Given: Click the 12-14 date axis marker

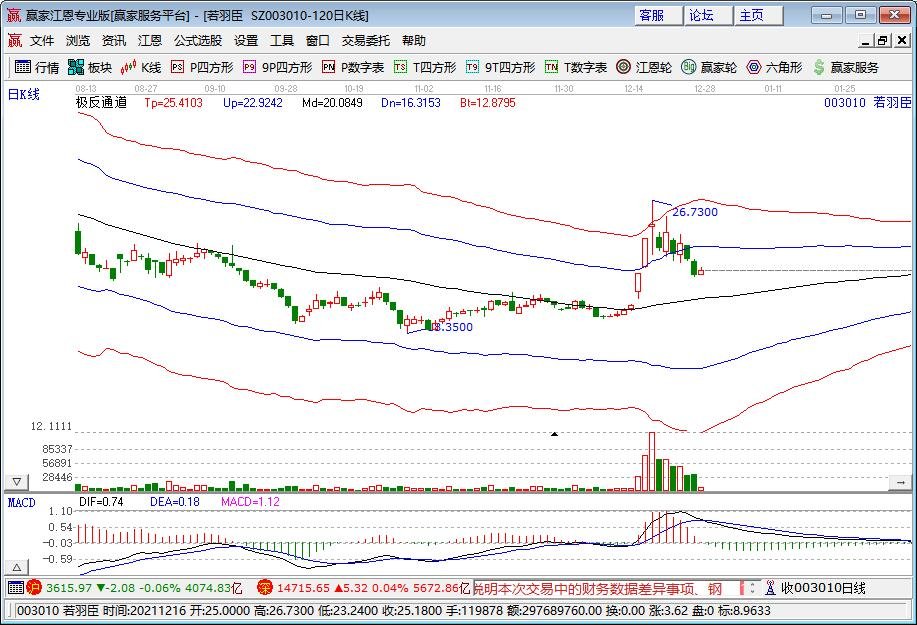Looking at the screenshot, I should (633, 88).
